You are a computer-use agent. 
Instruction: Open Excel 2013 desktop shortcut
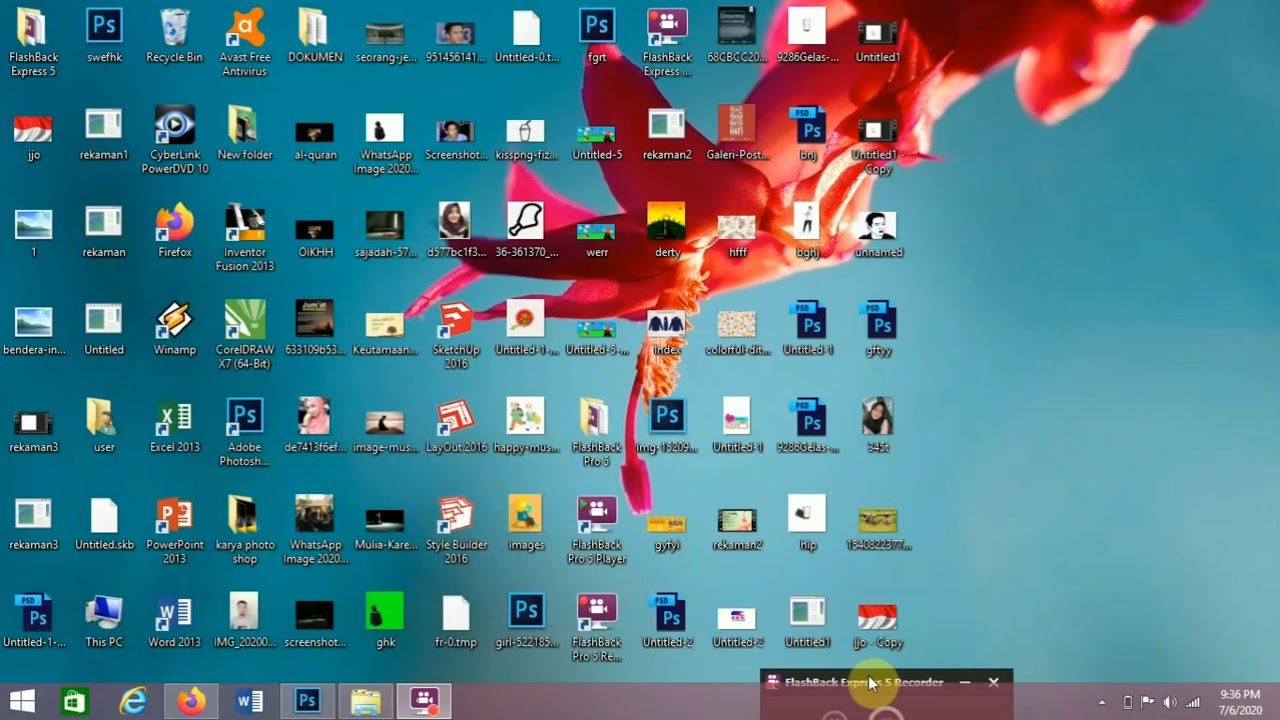pyautogui.click(x=175, y=426)
